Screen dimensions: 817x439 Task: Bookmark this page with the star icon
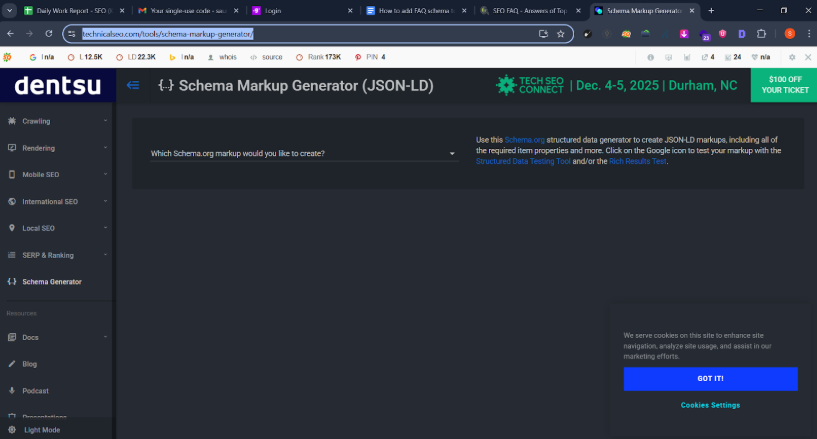point(560,33)
